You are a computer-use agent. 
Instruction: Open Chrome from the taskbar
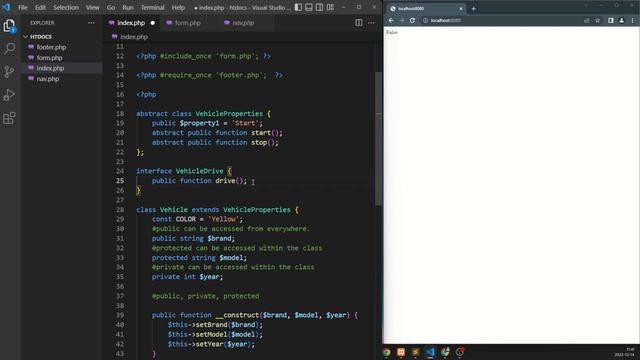pyautogui.click(x=387, y=352)
